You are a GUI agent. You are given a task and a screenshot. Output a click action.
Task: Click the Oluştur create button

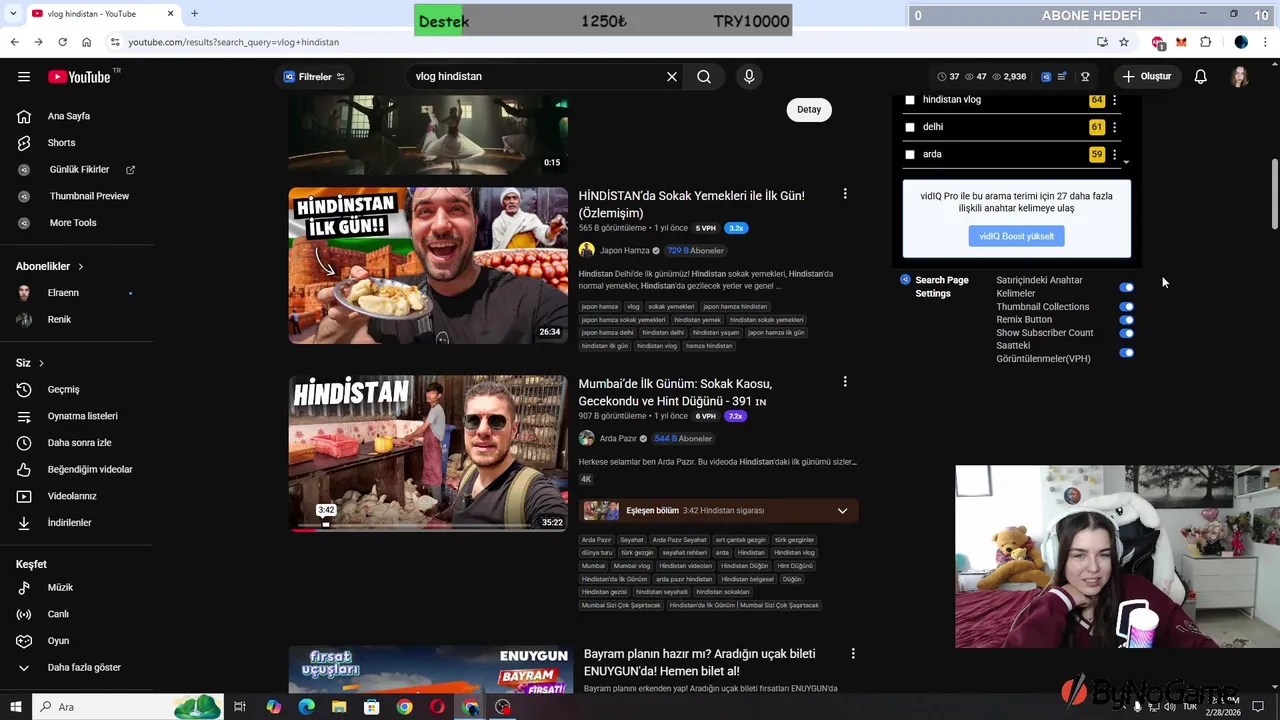point(1146,77)
